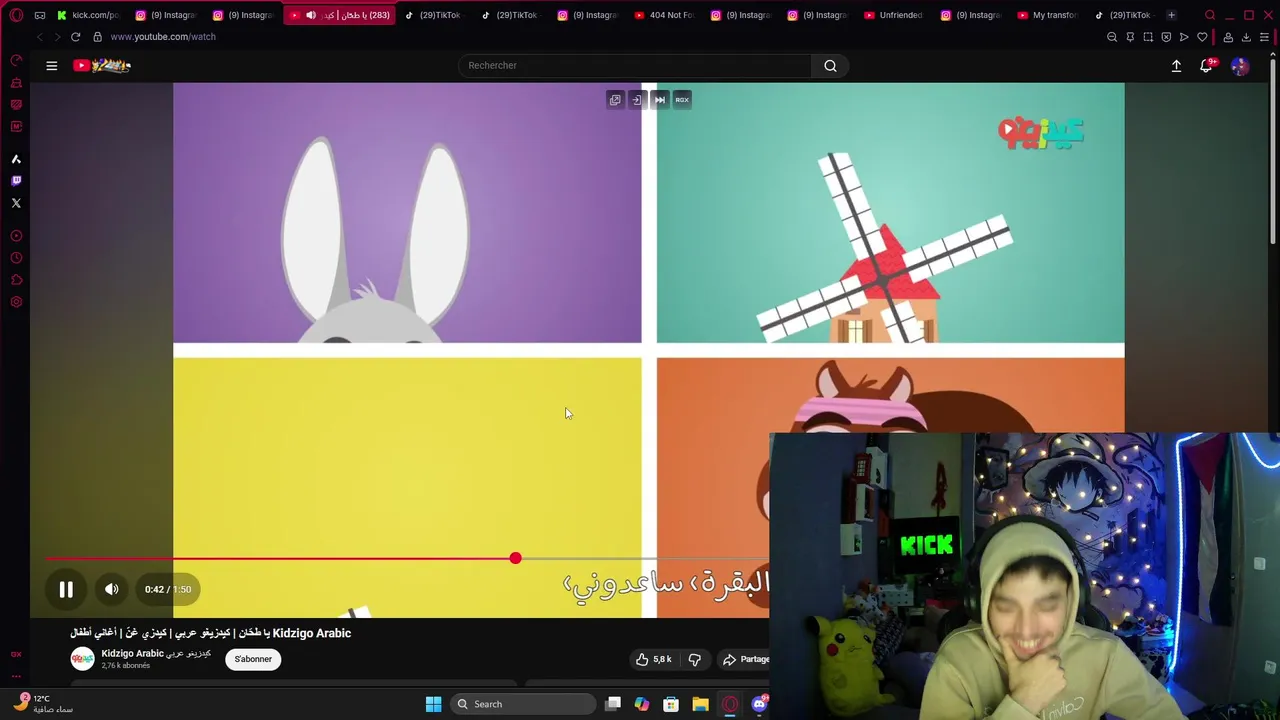Click 2,76 k abonnés subscriber count

(126, 666)
